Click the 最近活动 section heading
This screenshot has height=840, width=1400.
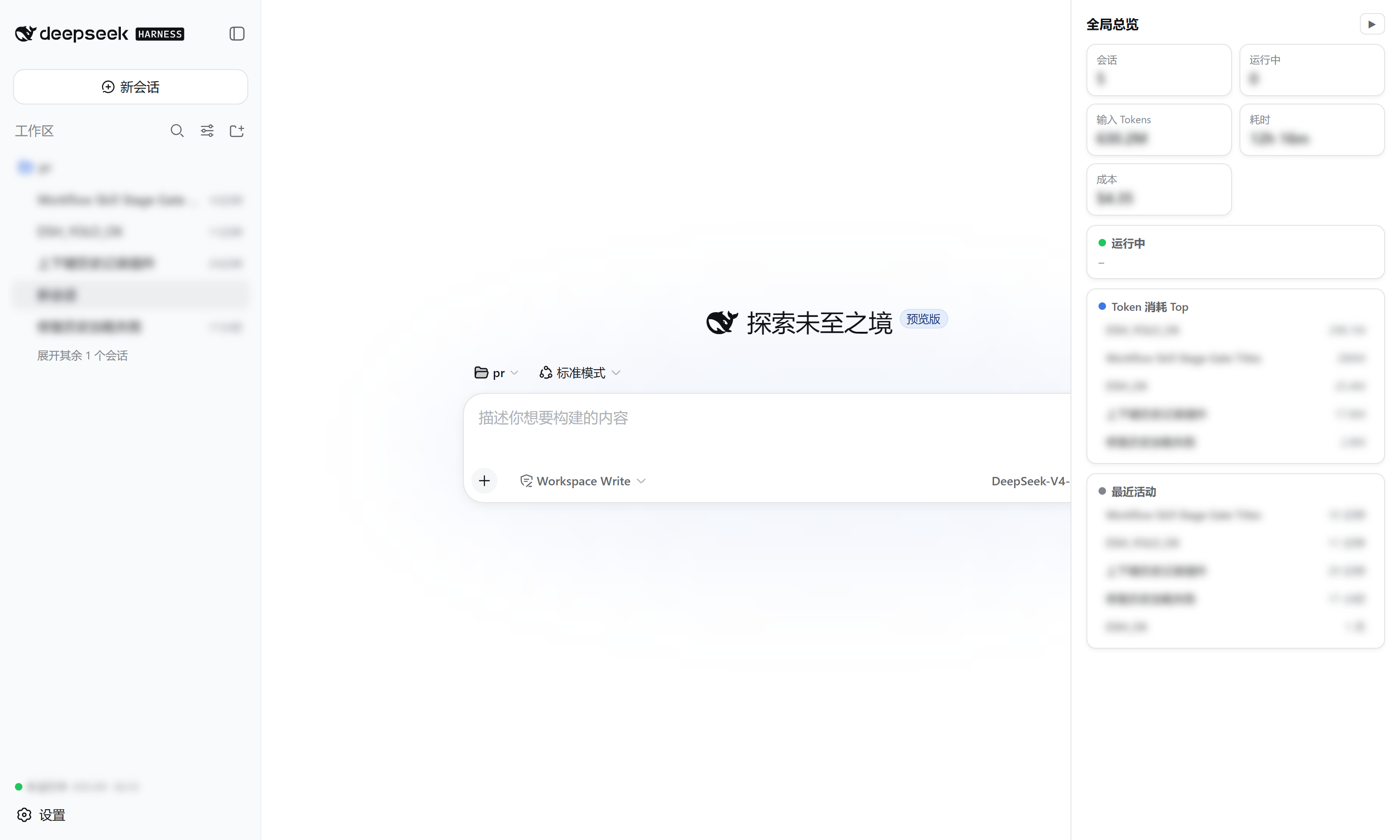pyautogui.click(x=1134, y=491)
